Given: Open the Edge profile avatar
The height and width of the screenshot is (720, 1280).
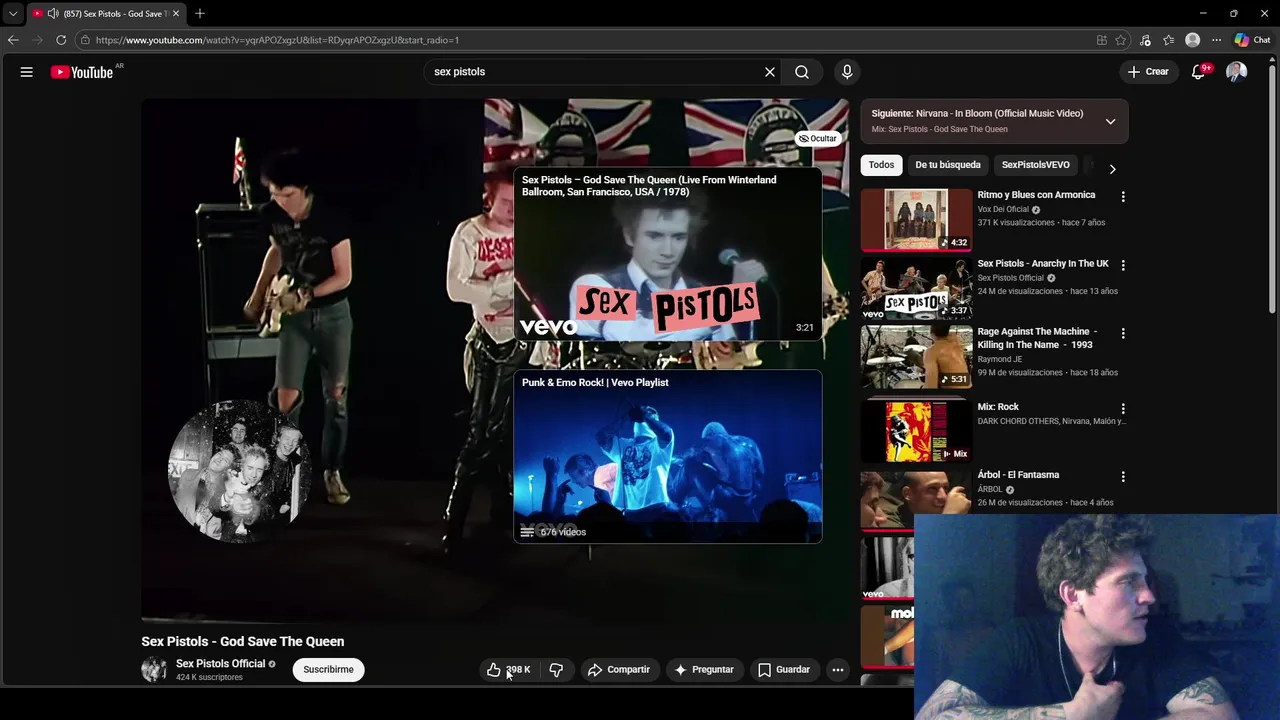Looking at the screenshot, I should (1192, 40).
